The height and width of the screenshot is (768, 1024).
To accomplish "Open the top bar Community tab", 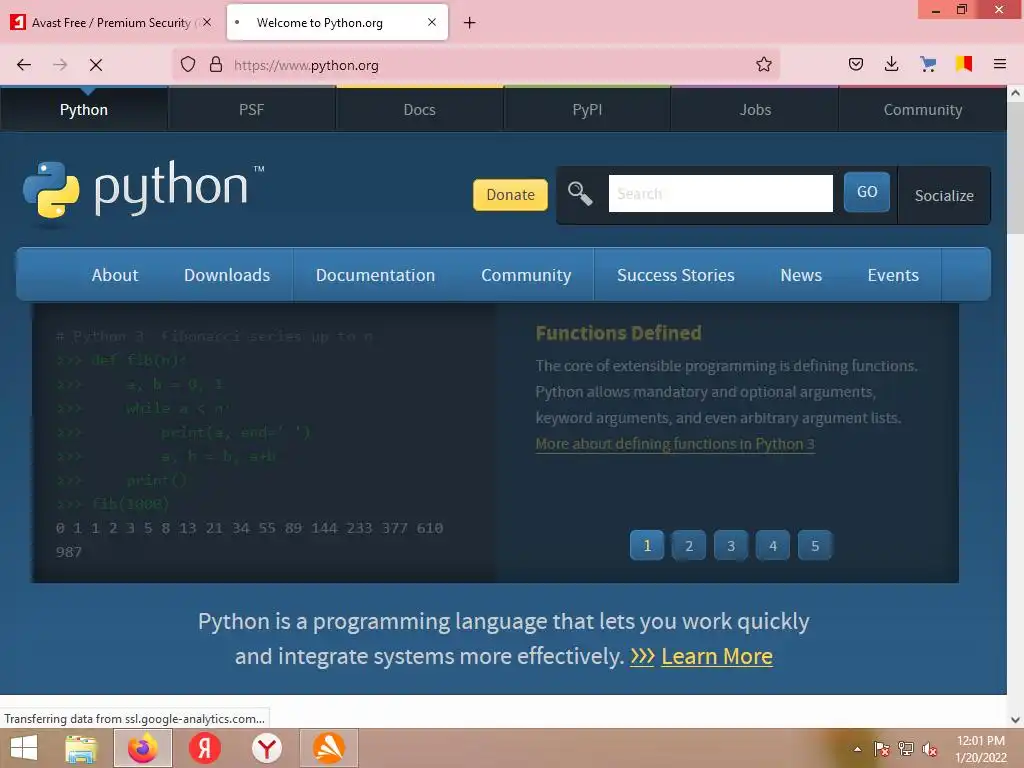I will [923, 110].
